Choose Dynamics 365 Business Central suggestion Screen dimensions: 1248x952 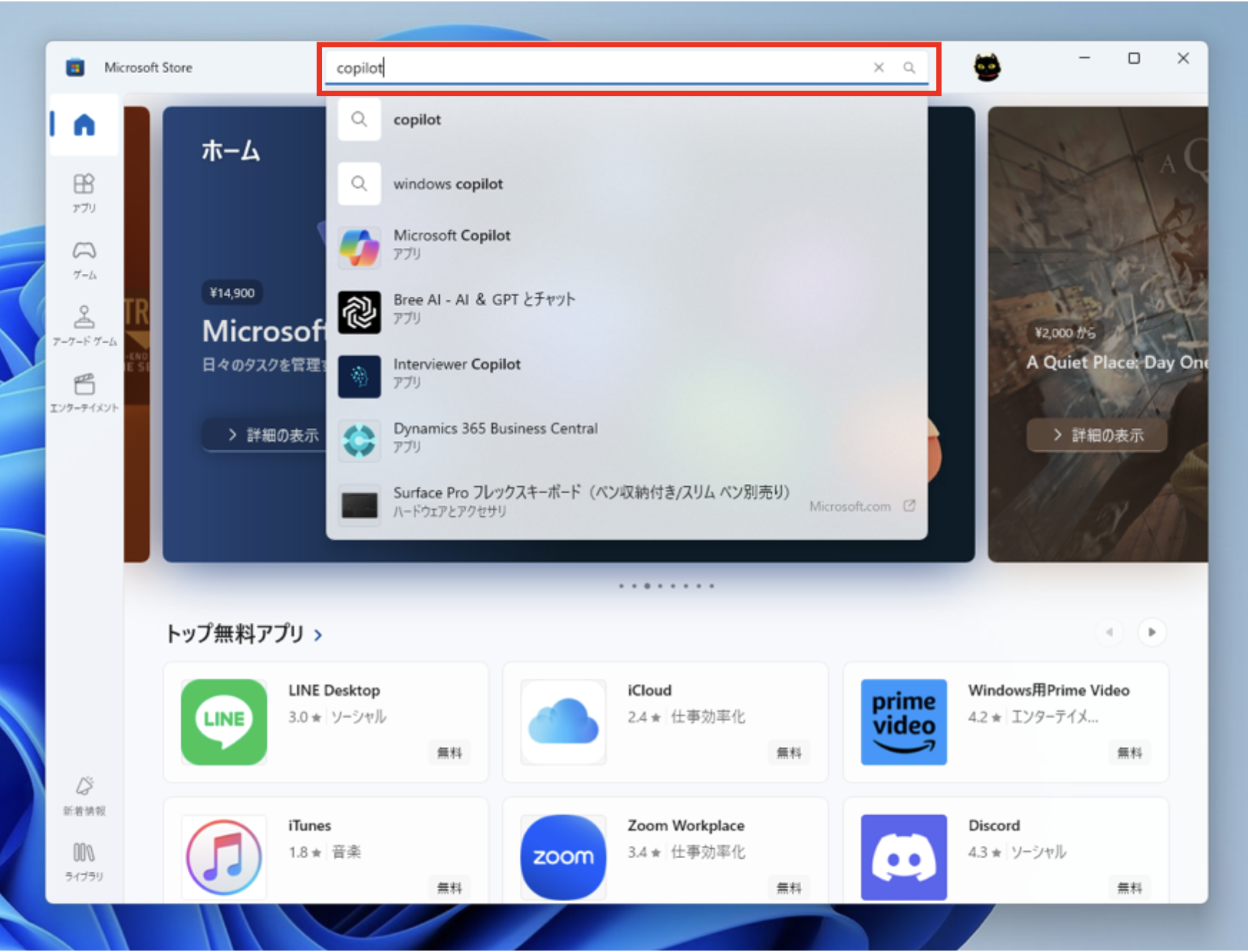pyautogui.click(x=626, y=440)
